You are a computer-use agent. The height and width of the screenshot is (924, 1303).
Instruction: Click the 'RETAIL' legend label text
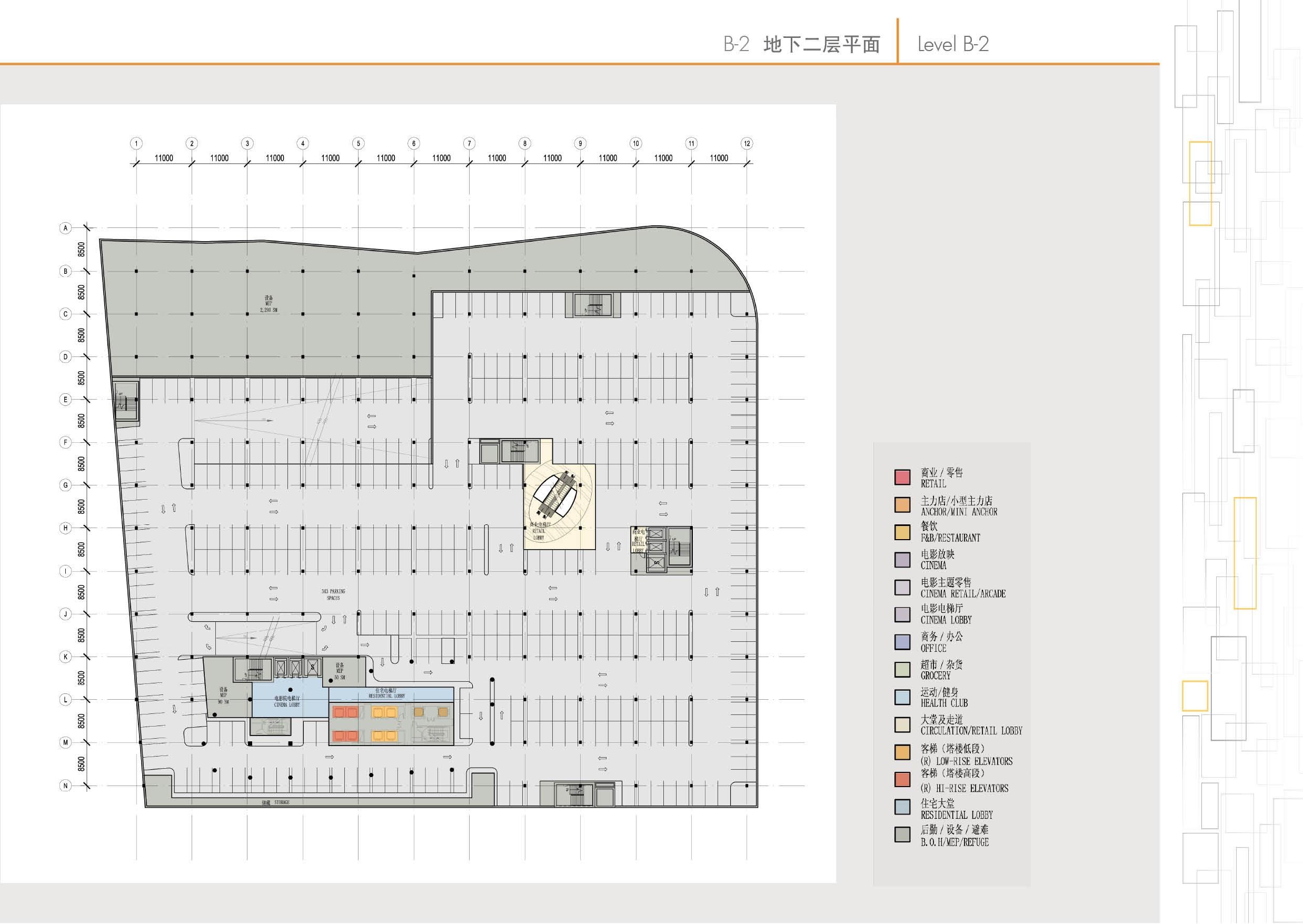coord(933,484)
